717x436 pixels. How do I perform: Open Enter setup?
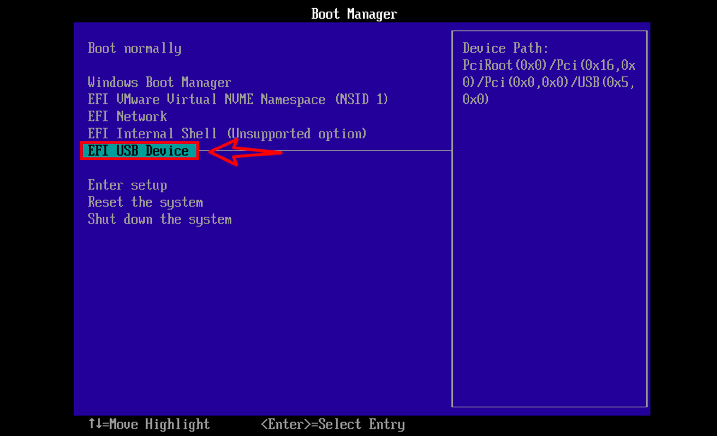pos(127,185)
